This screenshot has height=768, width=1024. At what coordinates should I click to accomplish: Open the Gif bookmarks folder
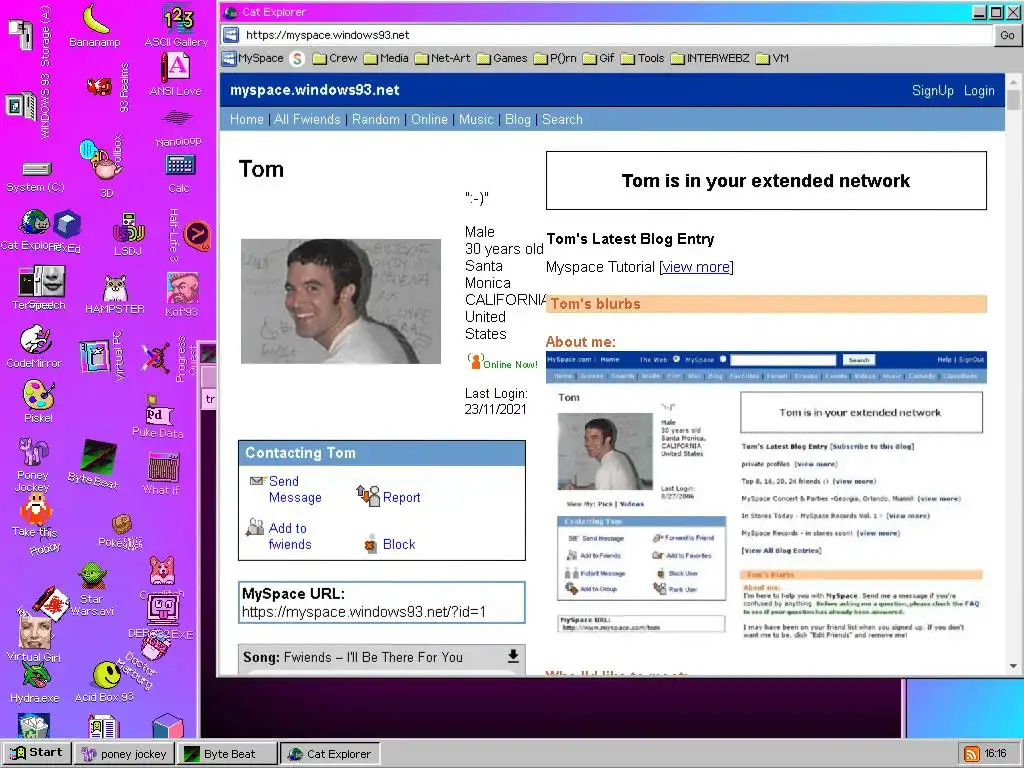pos(598,58)
